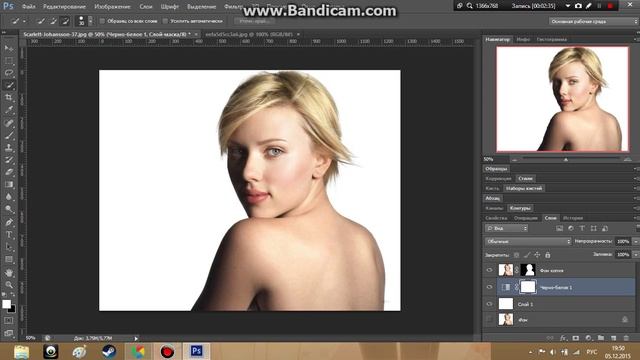
Task: Open the 'Шрифт' menu
Action: pyautogui.click(x=169, y=7)
